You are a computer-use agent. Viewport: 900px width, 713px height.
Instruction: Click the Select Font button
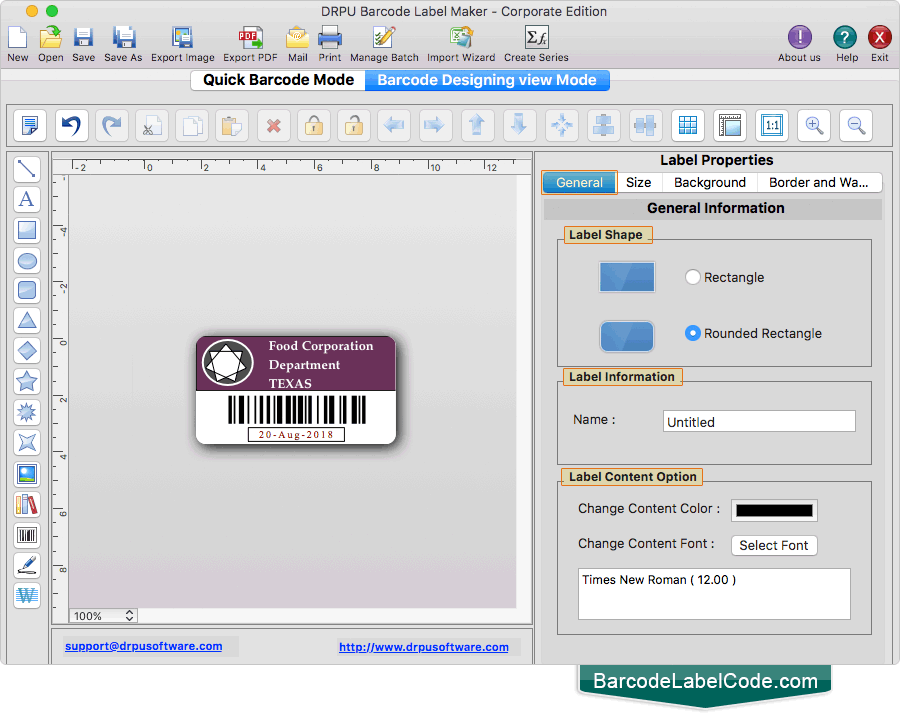click(x=774, y=545)
